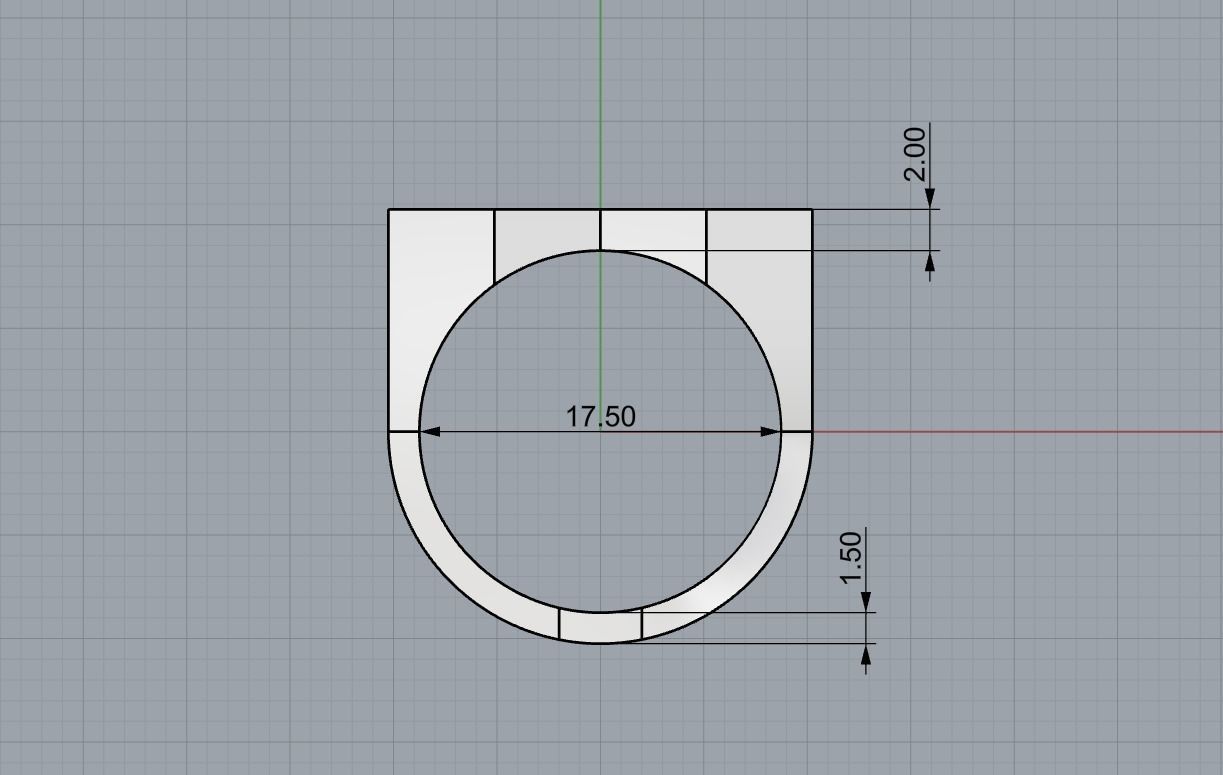Select the 17.50 diameter dimension text

[x=600, y=416]
